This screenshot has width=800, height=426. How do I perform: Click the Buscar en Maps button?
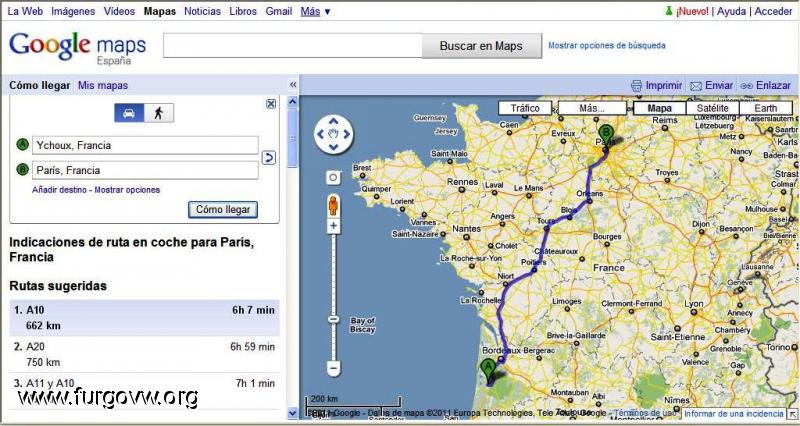481,46
